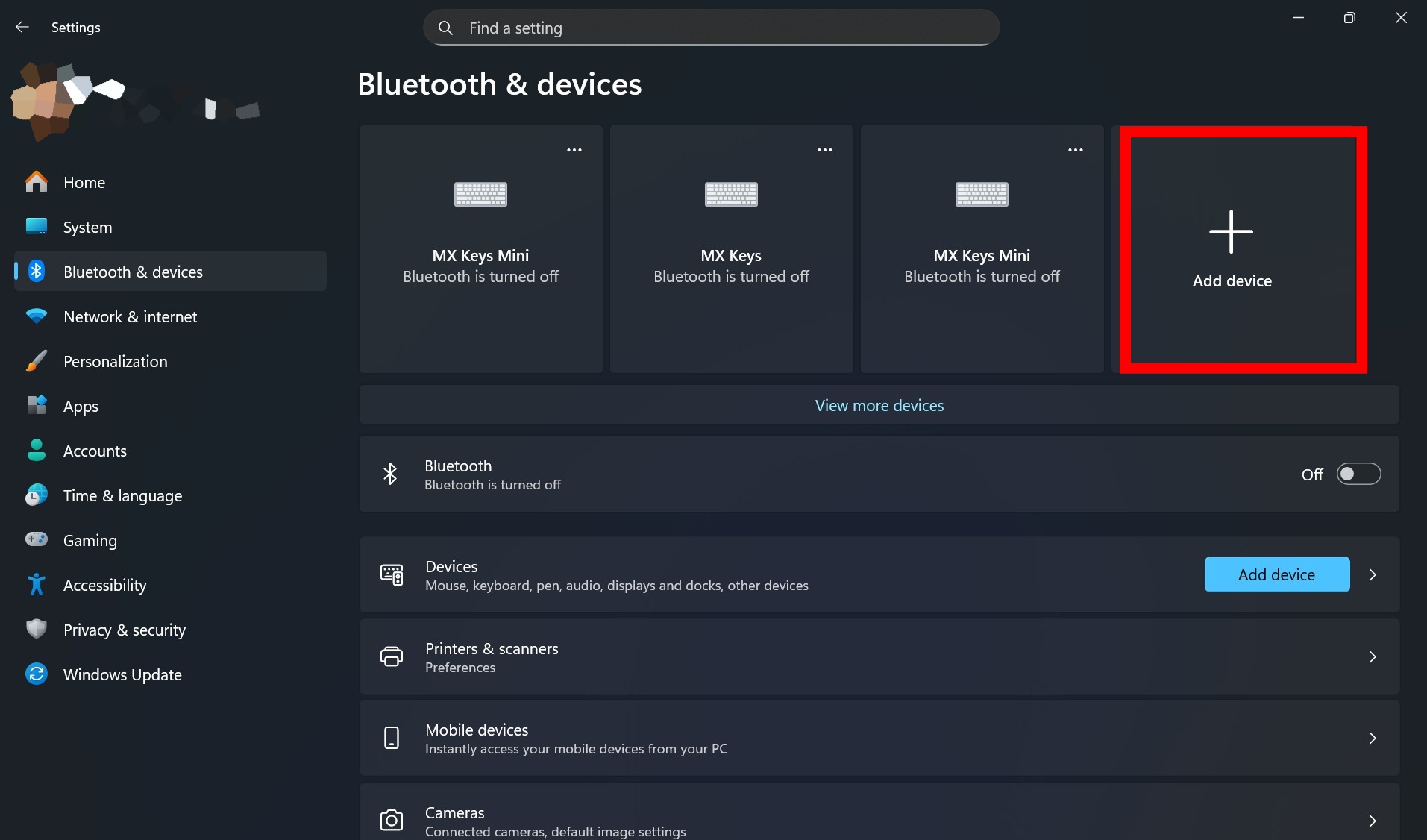Image resolution: width=1427 pixels, height=840 pixels.
Task: Click the plus icon on Add device tile
Action: 1231,231
